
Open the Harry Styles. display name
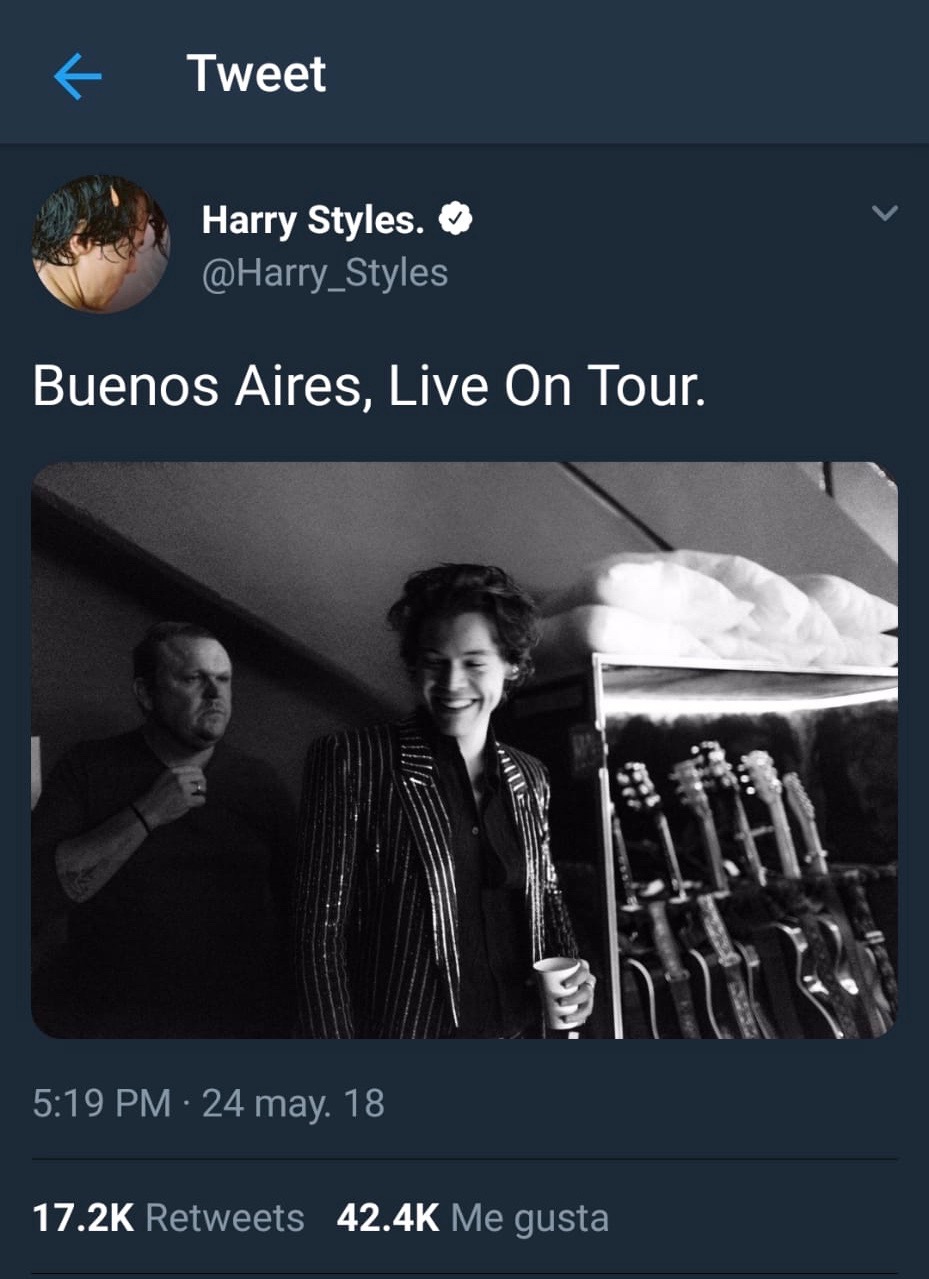pos(314,220)
